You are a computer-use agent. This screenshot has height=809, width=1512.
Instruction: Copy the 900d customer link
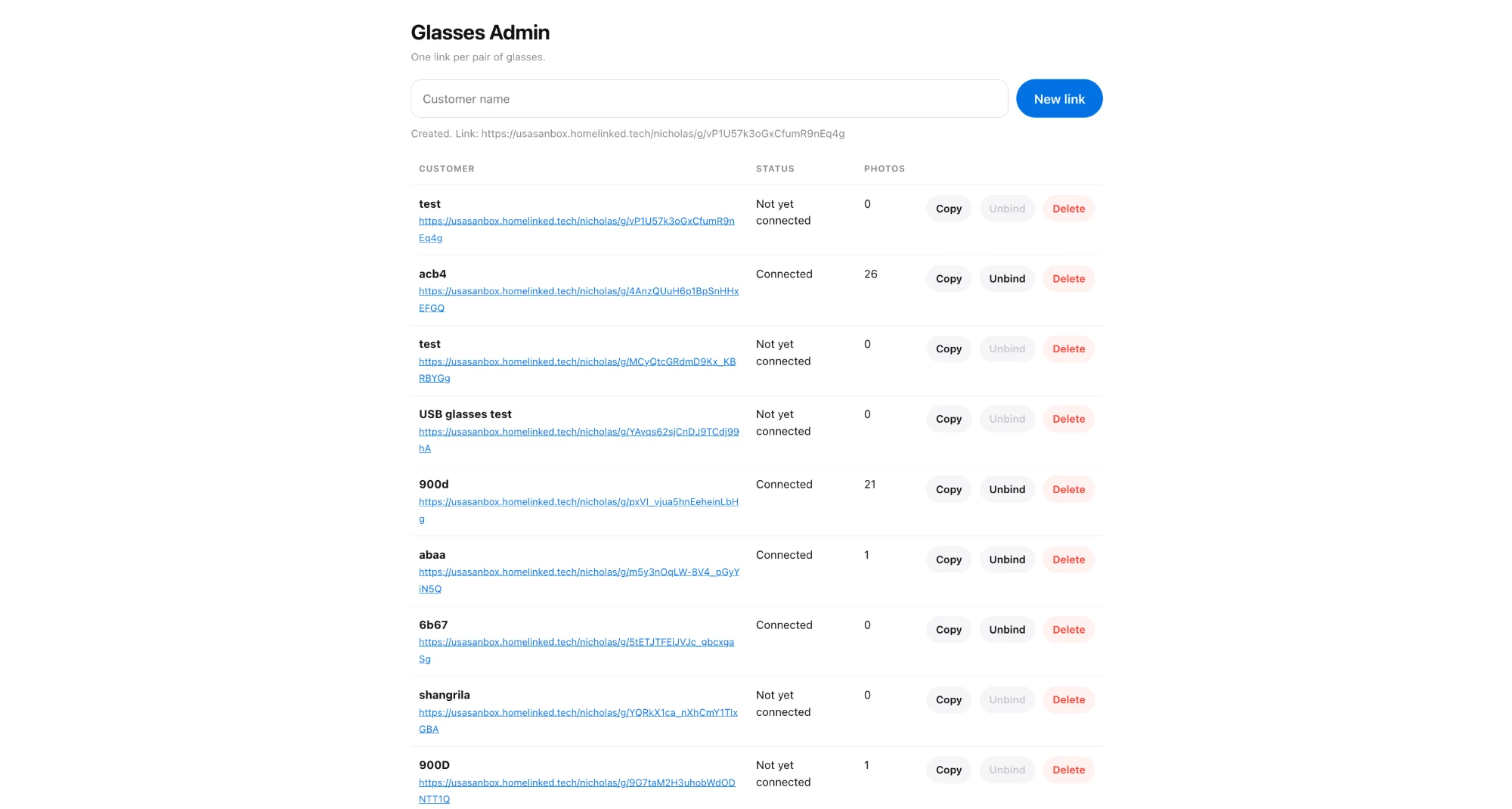[948, 489]
